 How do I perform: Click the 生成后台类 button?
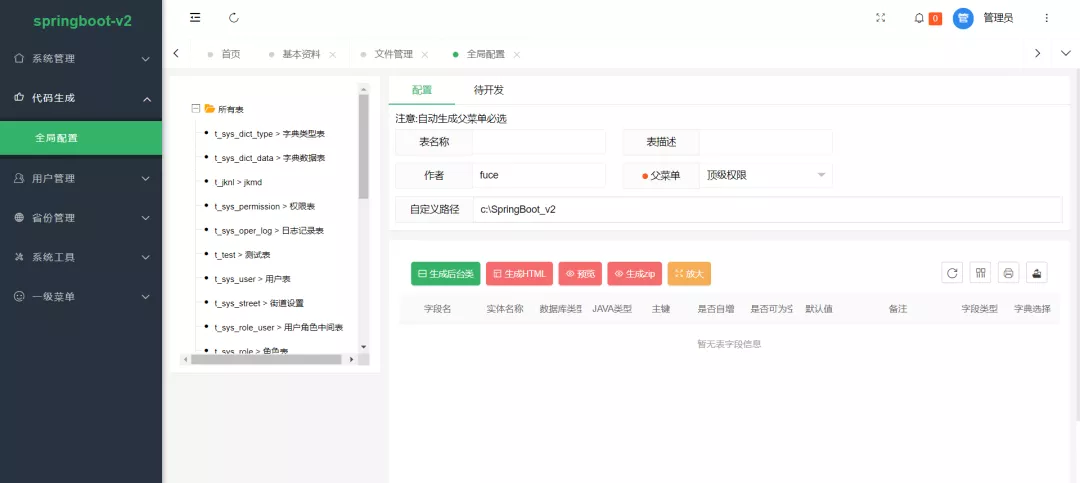(x=446, y=274)
